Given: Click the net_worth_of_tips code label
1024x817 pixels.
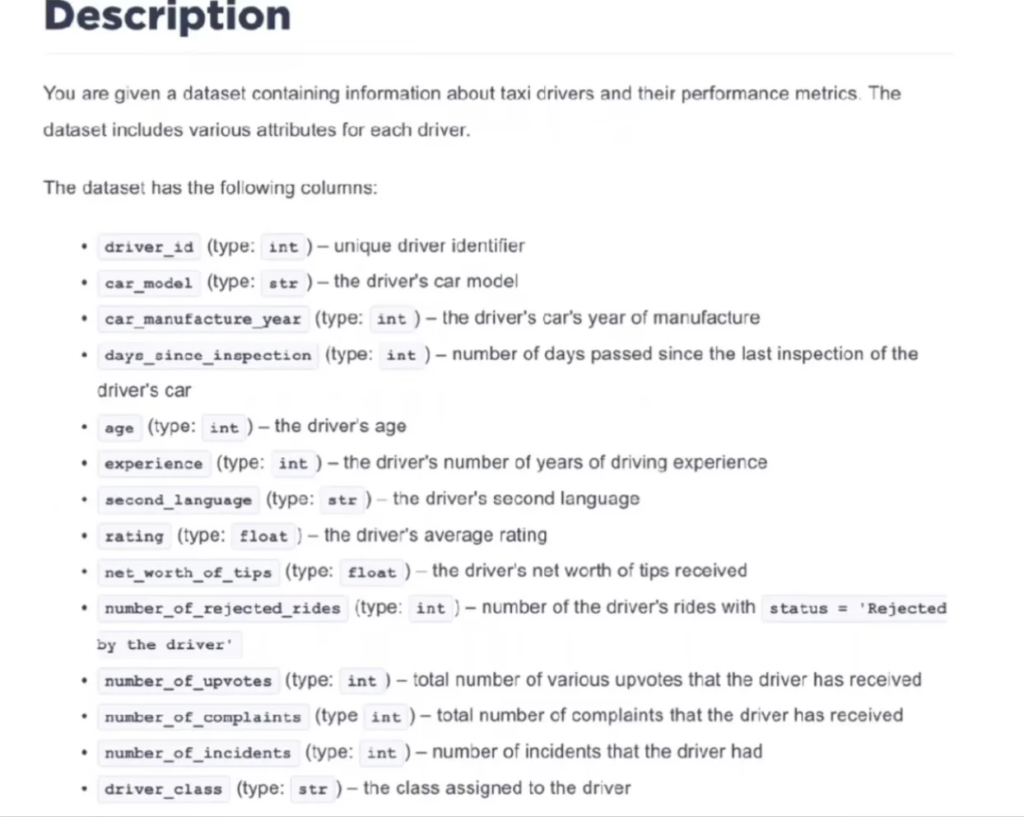Looking at the screenshot, I should point(188,572).
